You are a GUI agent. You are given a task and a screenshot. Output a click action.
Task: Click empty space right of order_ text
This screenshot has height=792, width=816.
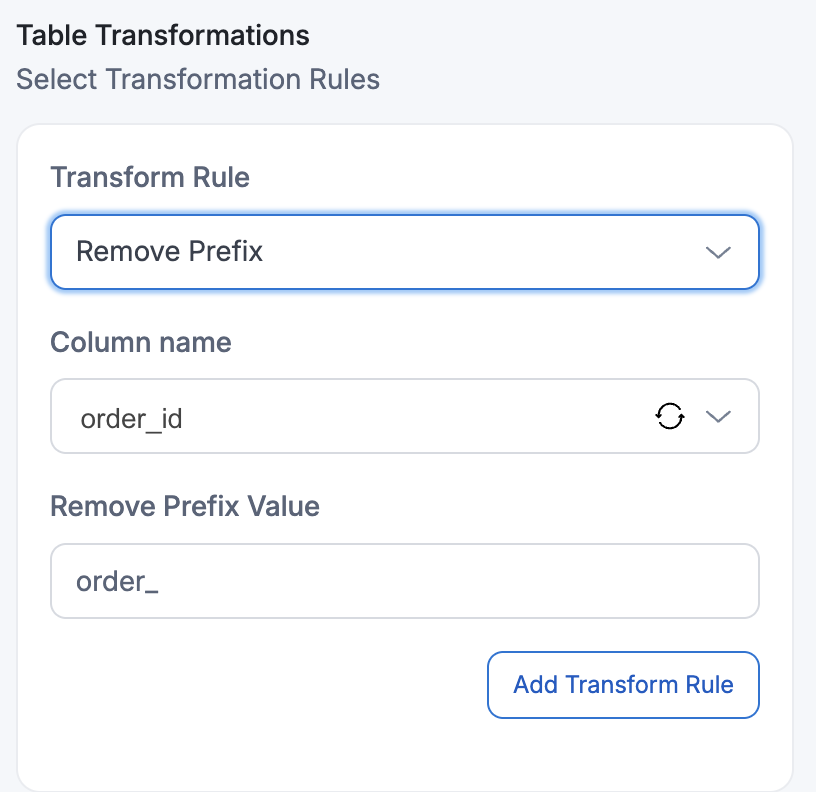coord(450,581)
